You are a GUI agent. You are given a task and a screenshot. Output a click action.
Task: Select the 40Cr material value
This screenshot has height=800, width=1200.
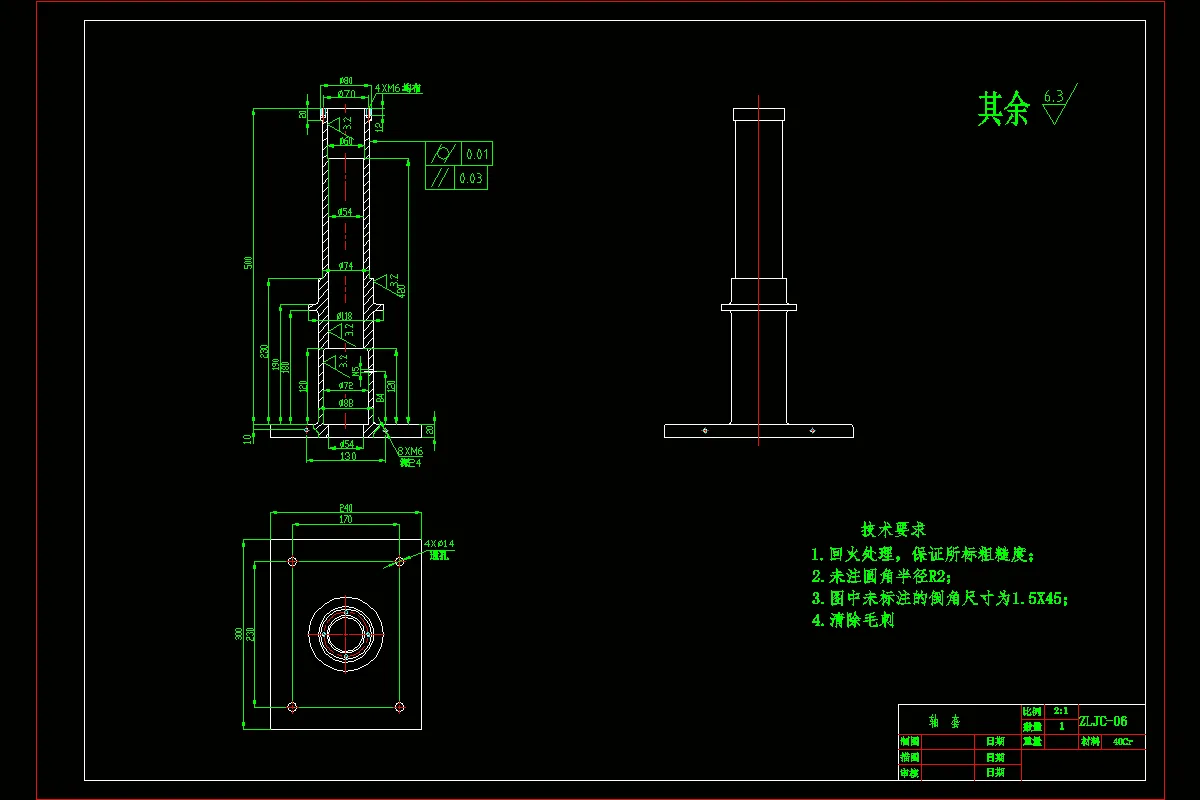point(1123,742)
